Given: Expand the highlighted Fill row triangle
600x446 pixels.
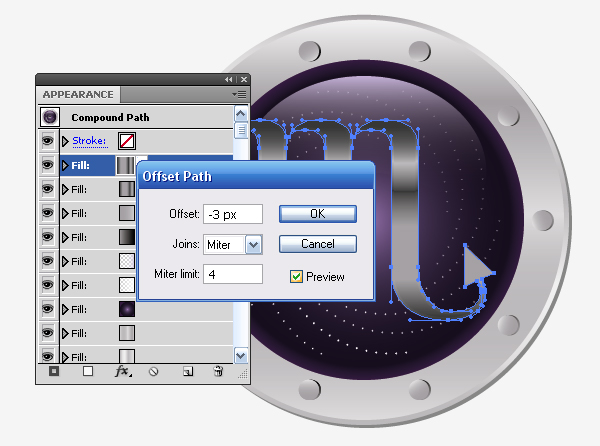Looking at the screenshot, I should pos(65,165).
